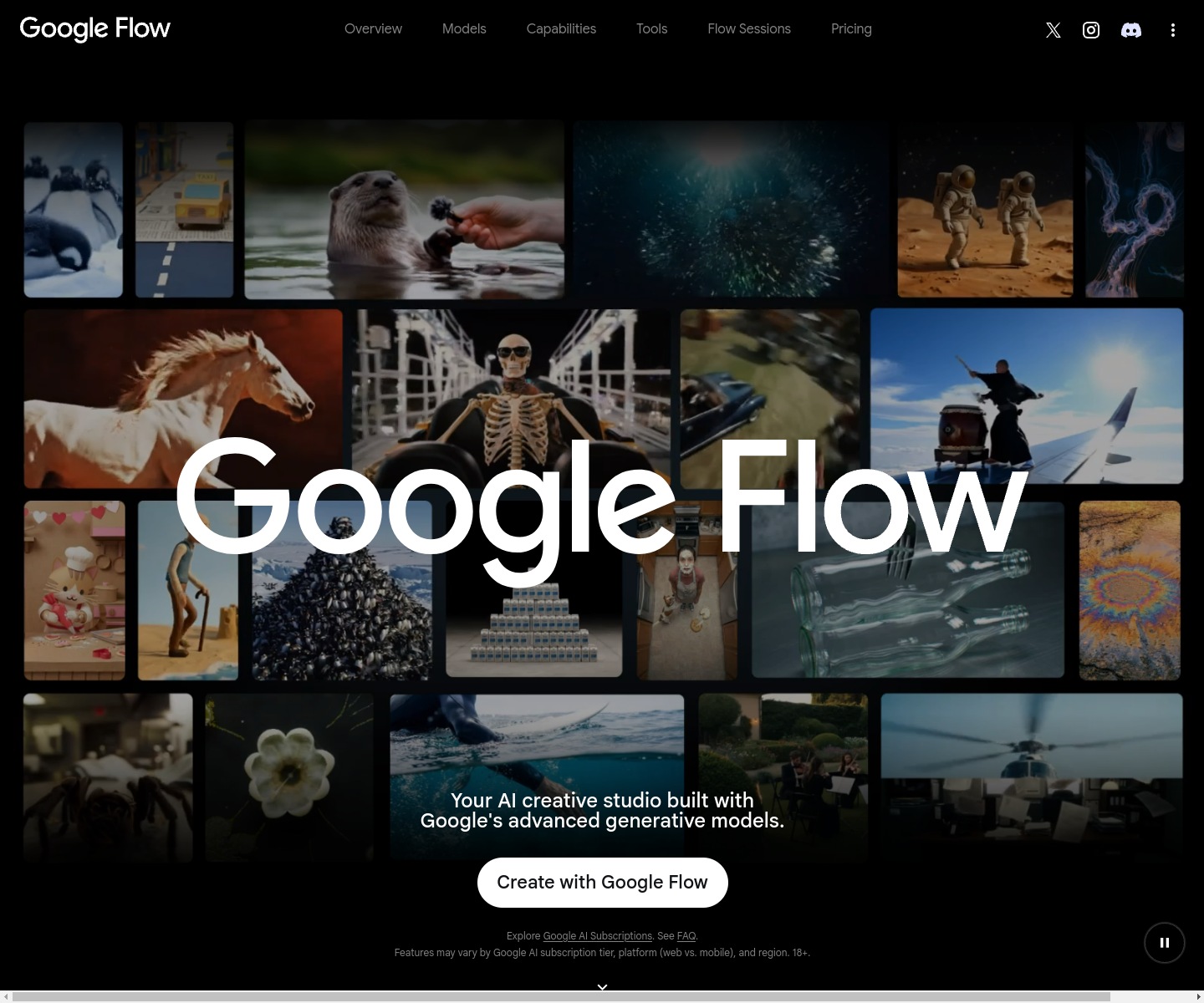This screenshot has height=1003, width=1204.
Task: Open the blue particle explosion thumbnail
Action: coord(731,209)
